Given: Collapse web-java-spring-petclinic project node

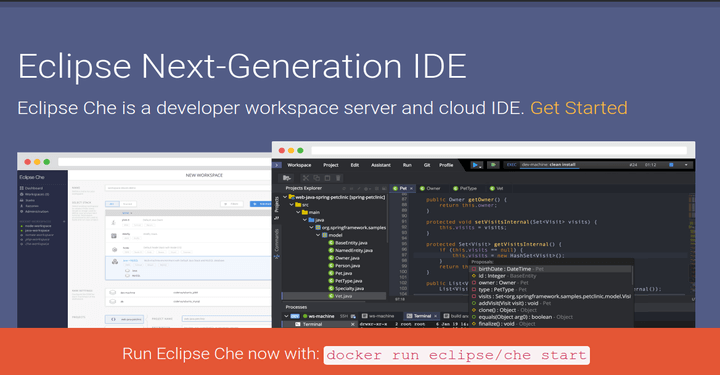Looking at the screenshot, I should tap(285, 197).
